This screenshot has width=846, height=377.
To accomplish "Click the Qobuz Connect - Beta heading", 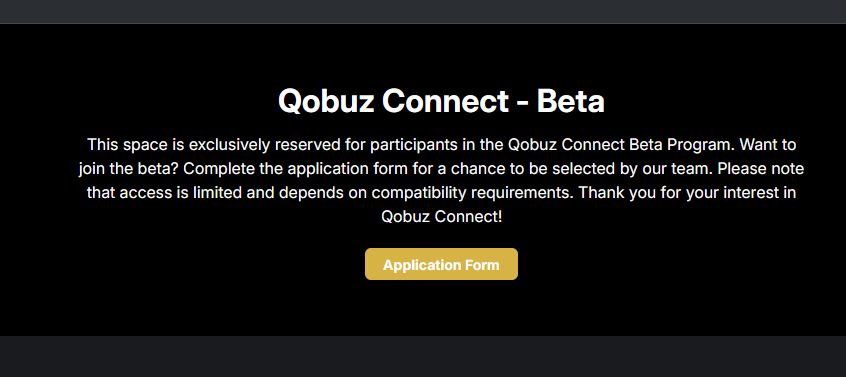I will tap(441, 101).
